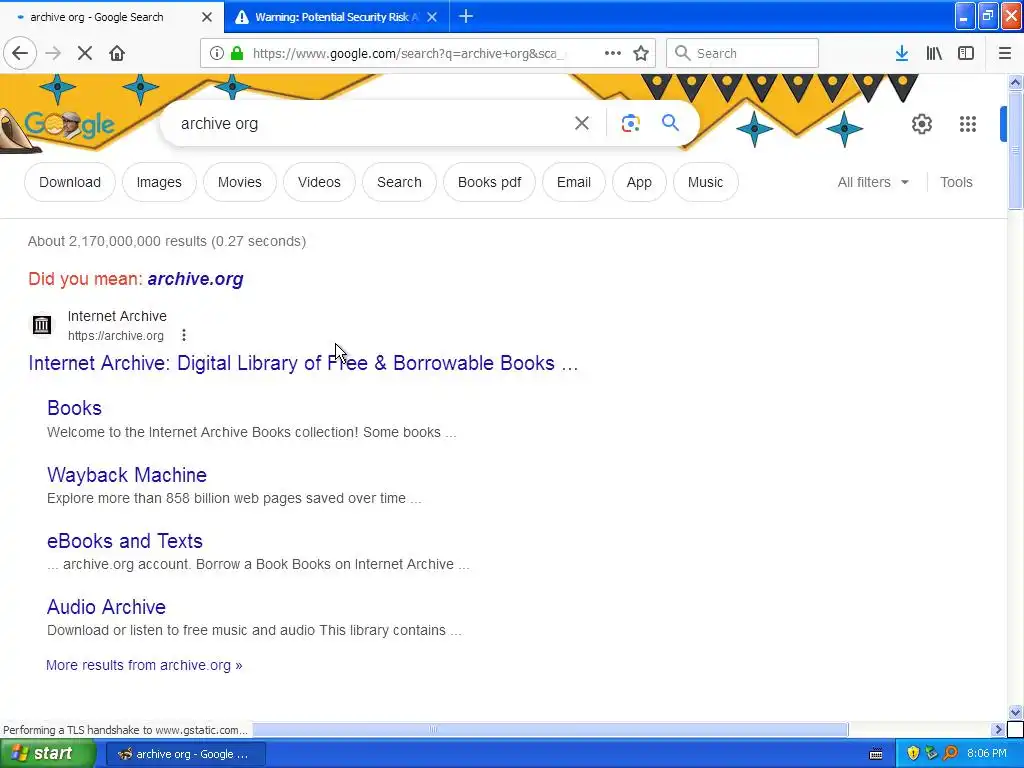Click the horizontal scrollbar right arrow

[998, 729]
